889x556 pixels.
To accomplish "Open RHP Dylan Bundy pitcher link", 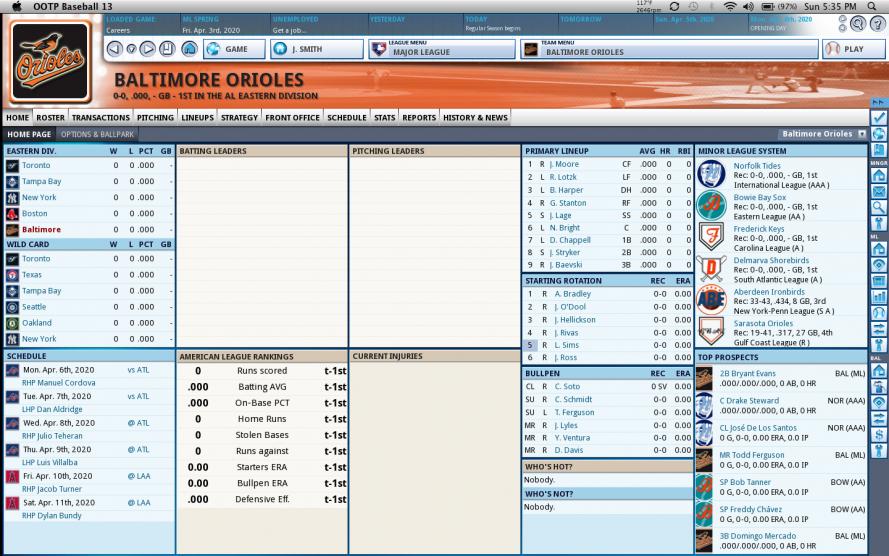I will (x=52, y=515).
